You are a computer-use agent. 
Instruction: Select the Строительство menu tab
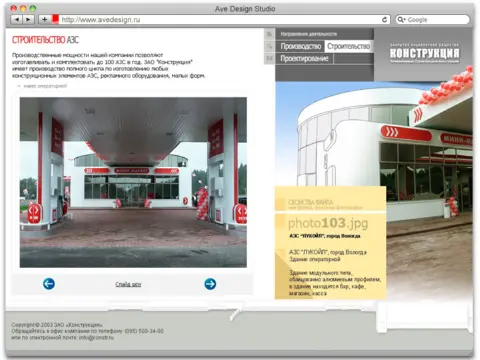click(x=348, y=46)
